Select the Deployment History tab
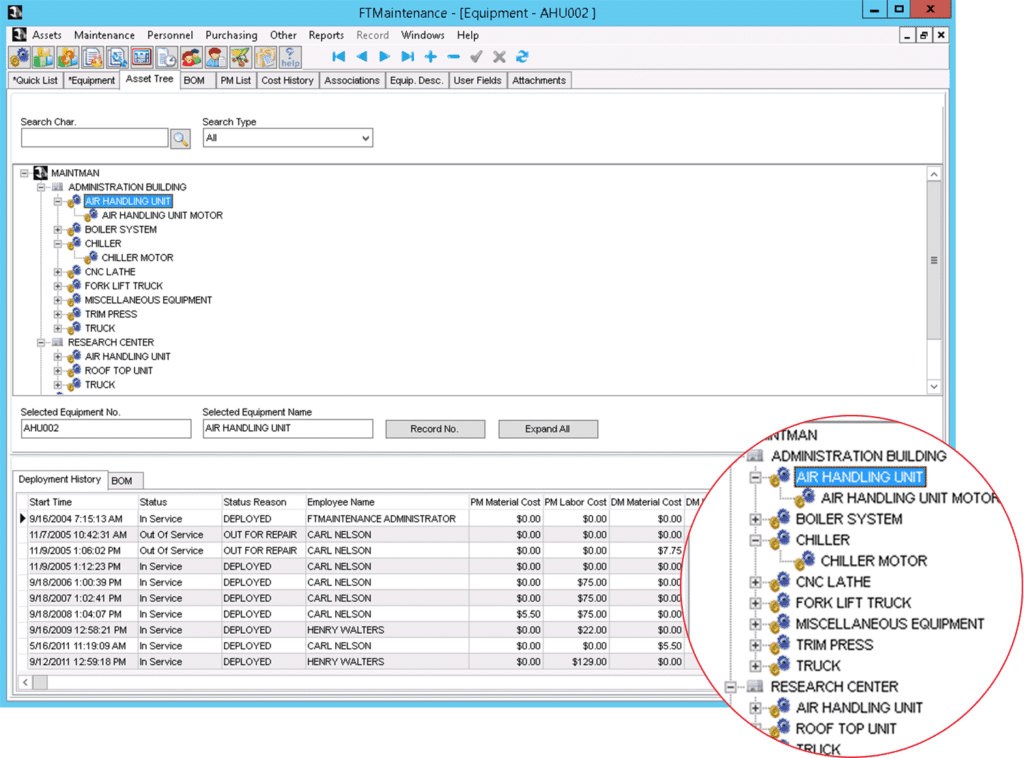 pyautogui.click(x=59, y=479)
